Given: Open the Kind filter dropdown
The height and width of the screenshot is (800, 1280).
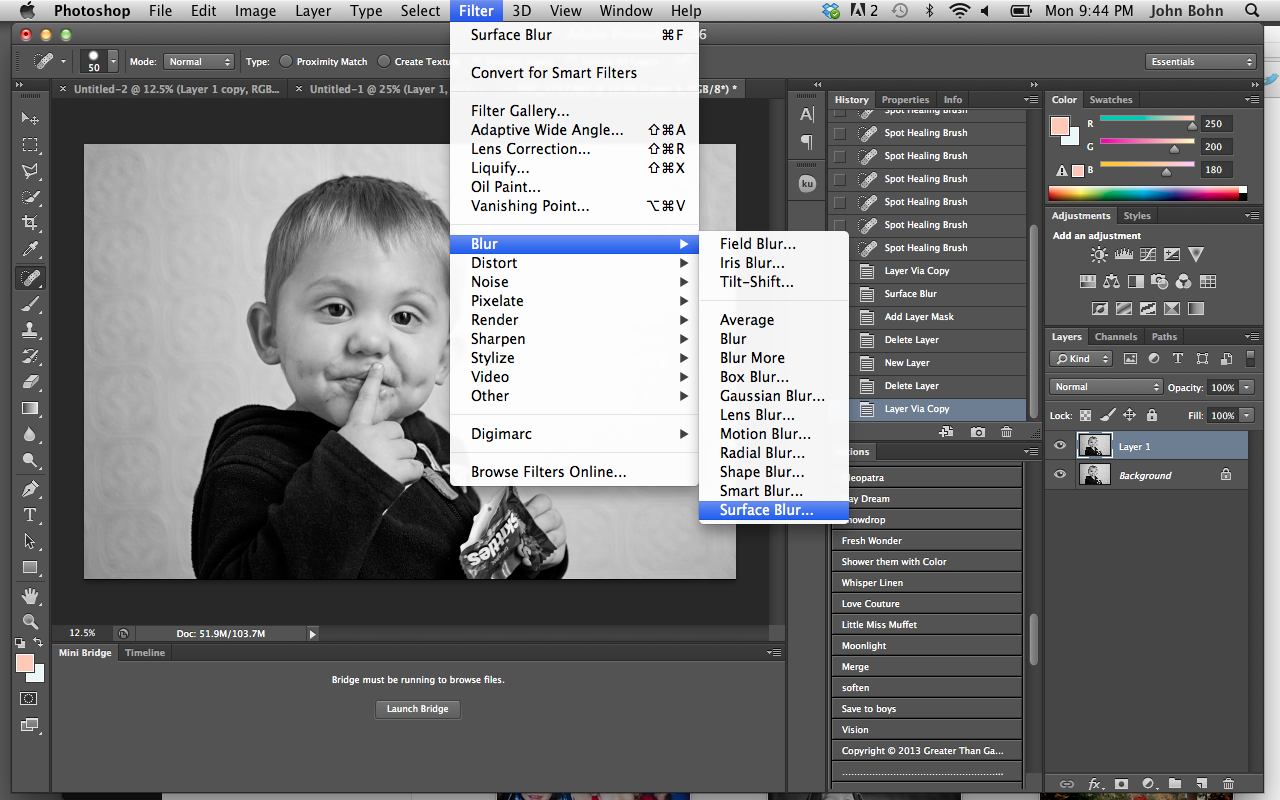Looking at the screenshot, I should 1081,358.
